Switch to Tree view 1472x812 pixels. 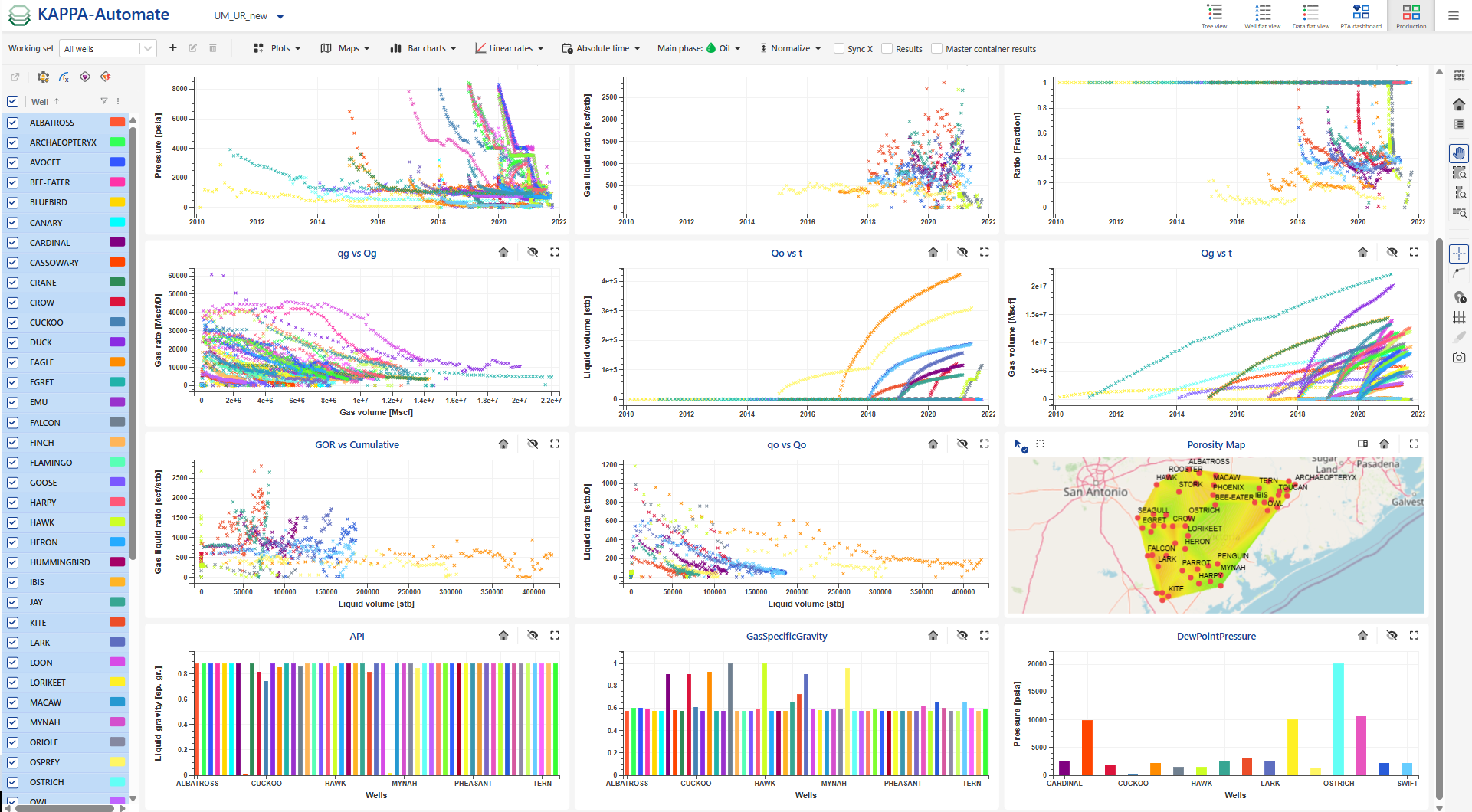pos(1214,15)
